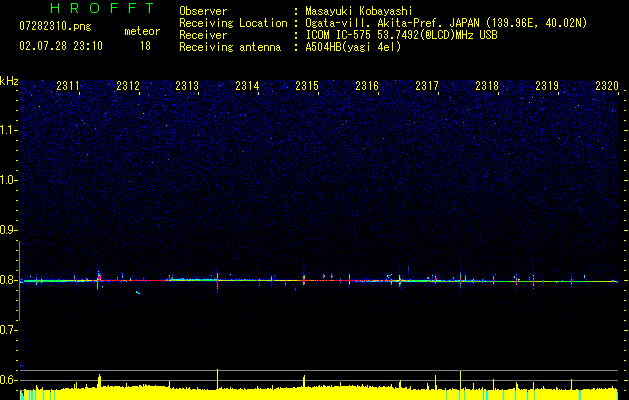Viewport: 629px width, 400px height.
Task: Click the 2311 time marker
Action: tap(68, 86)
